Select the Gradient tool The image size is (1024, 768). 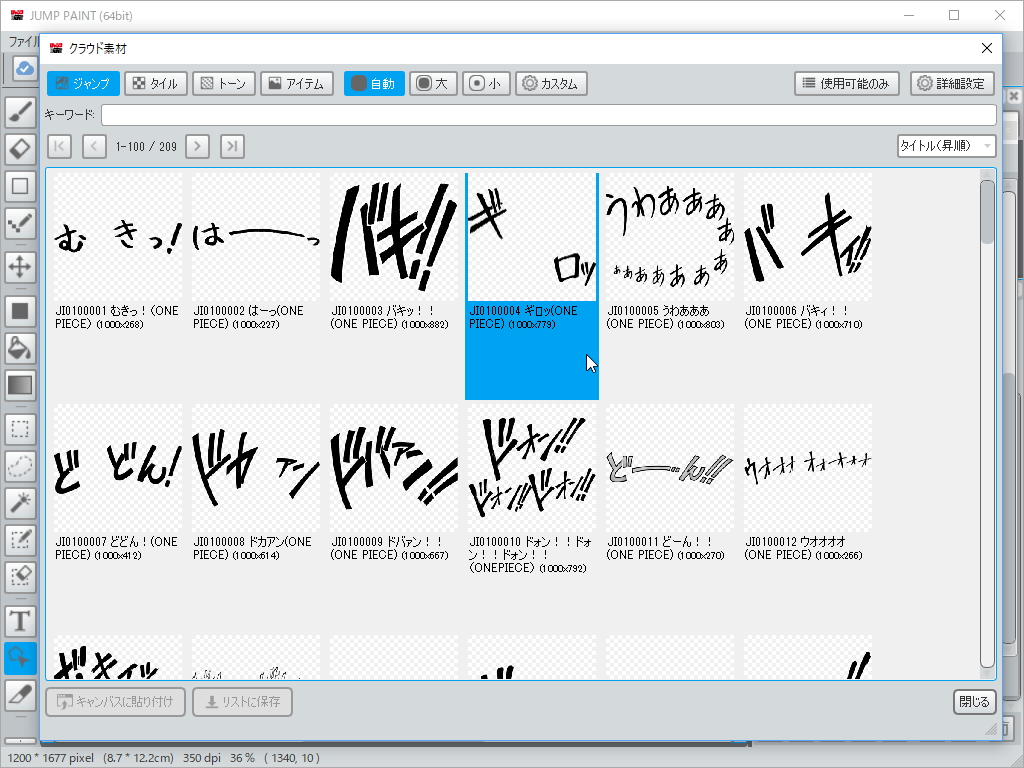(20, 385)
